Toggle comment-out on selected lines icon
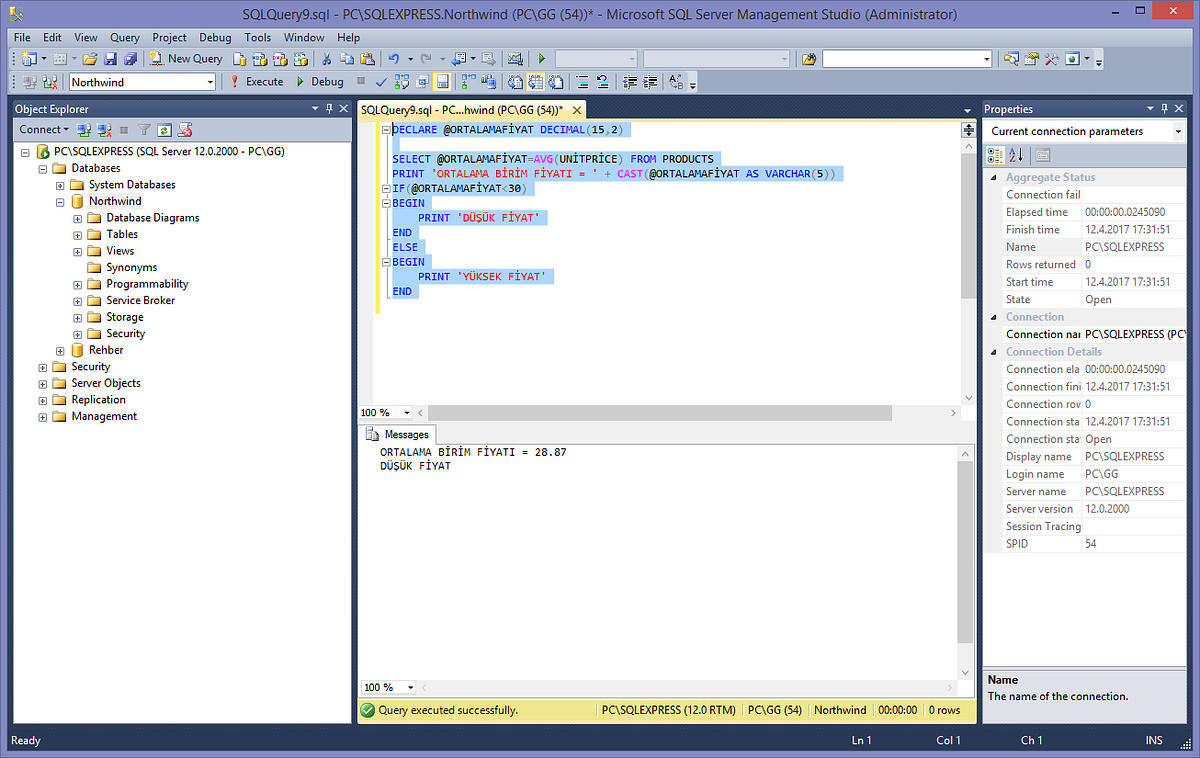1200x758 pixels. coord(582,81)
